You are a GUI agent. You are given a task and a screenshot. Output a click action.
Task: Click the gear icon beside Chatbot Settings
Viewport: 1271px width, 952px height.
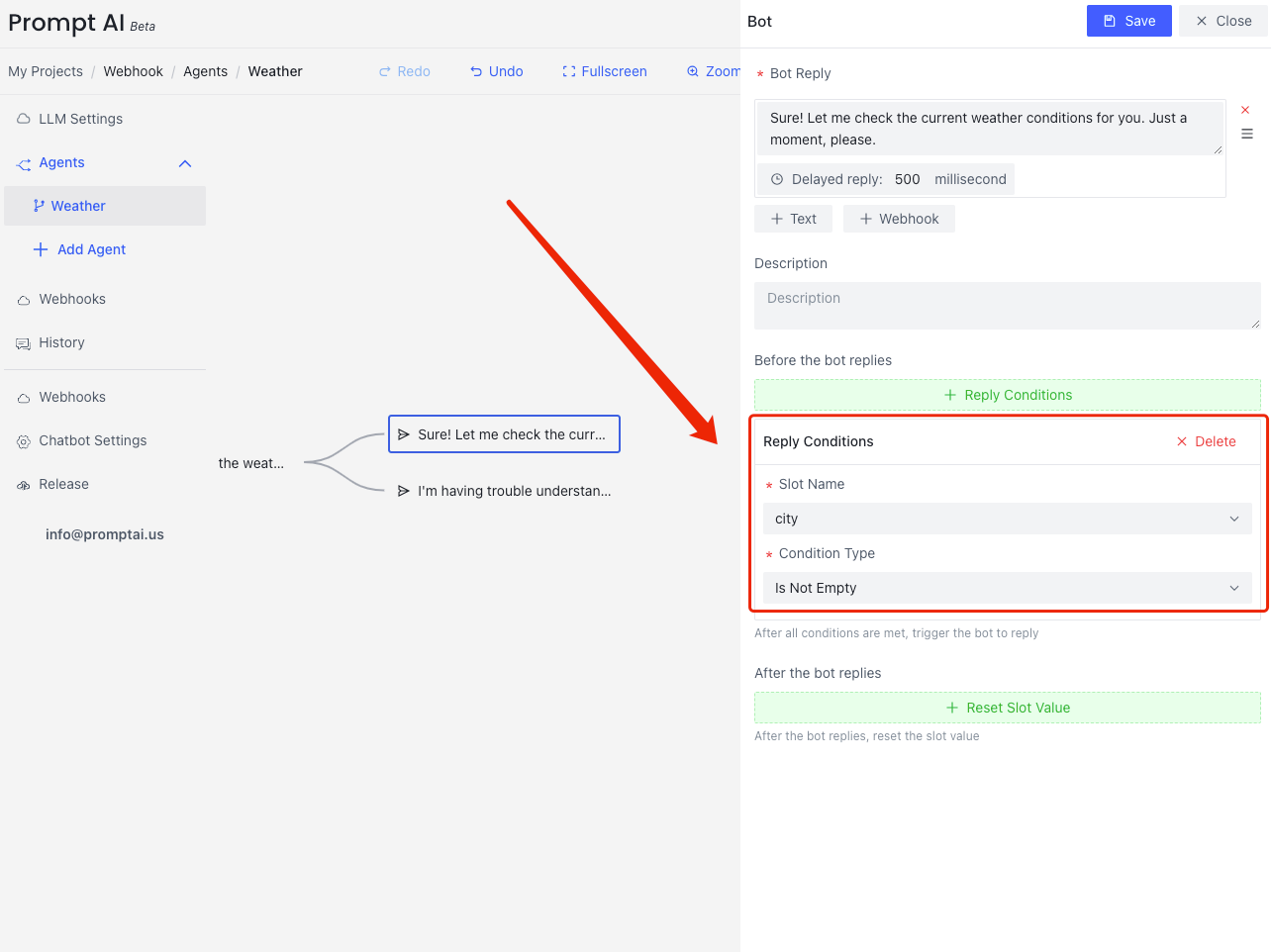[24, 441]
